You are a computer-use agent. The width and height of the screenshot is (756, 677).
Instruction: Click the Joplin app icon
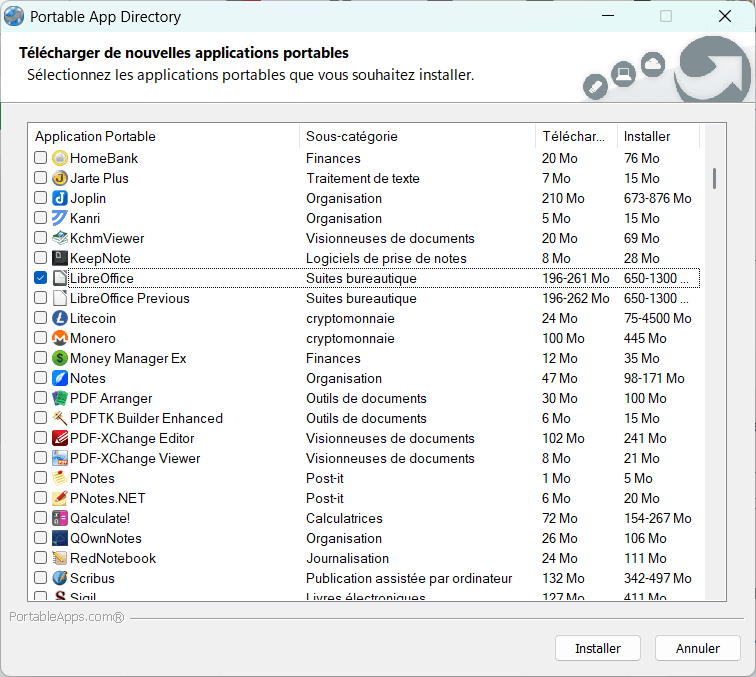click(x=60, y=198)
